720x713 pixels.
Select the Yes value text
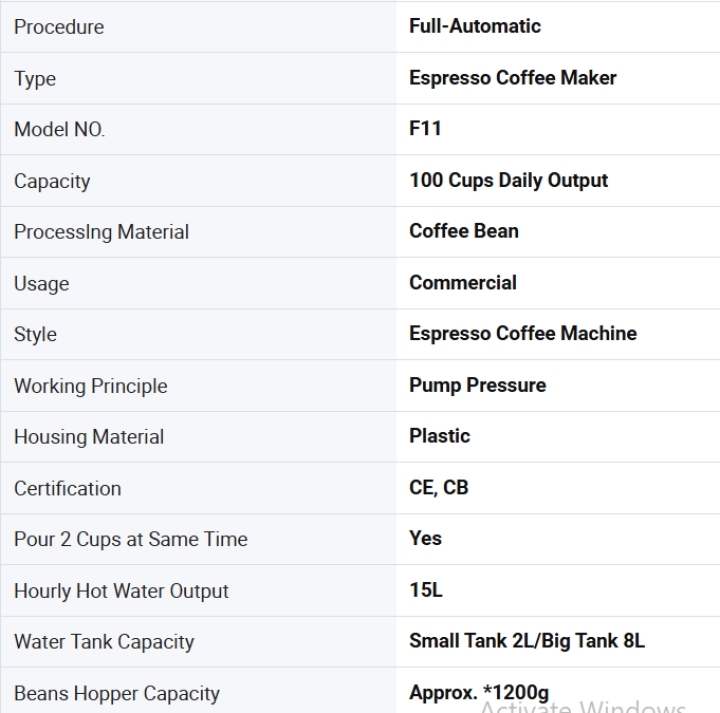(x=425, y=539)
